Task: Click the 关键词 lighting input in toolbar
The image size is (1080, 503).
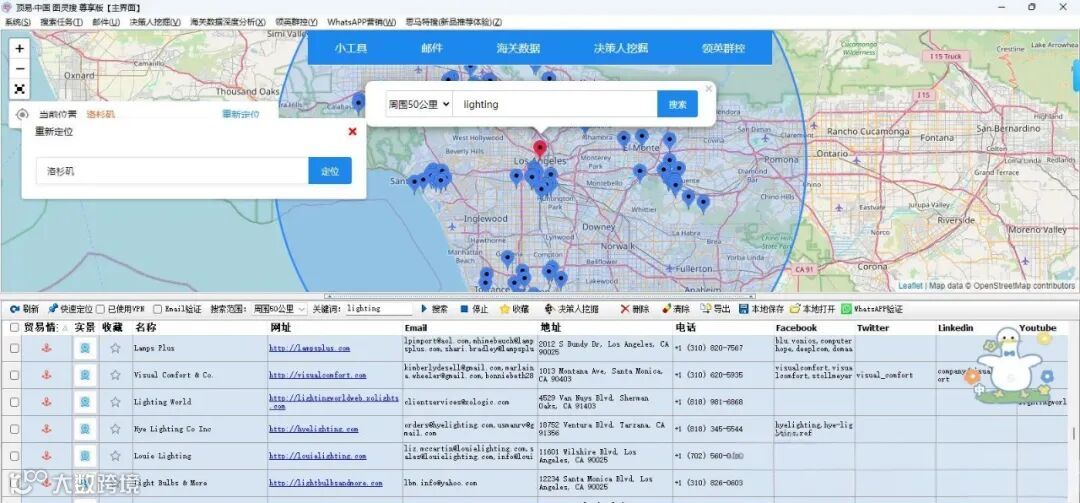Action: 379,309
